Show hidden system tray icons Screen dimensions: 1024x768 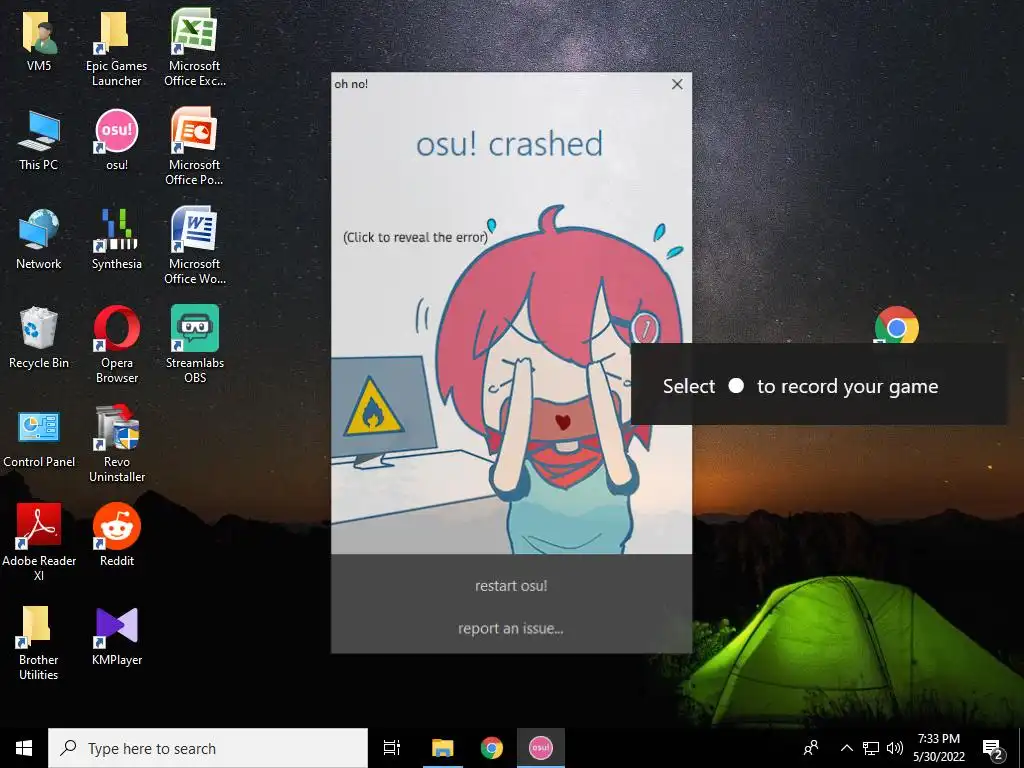[x=846, y=748]
